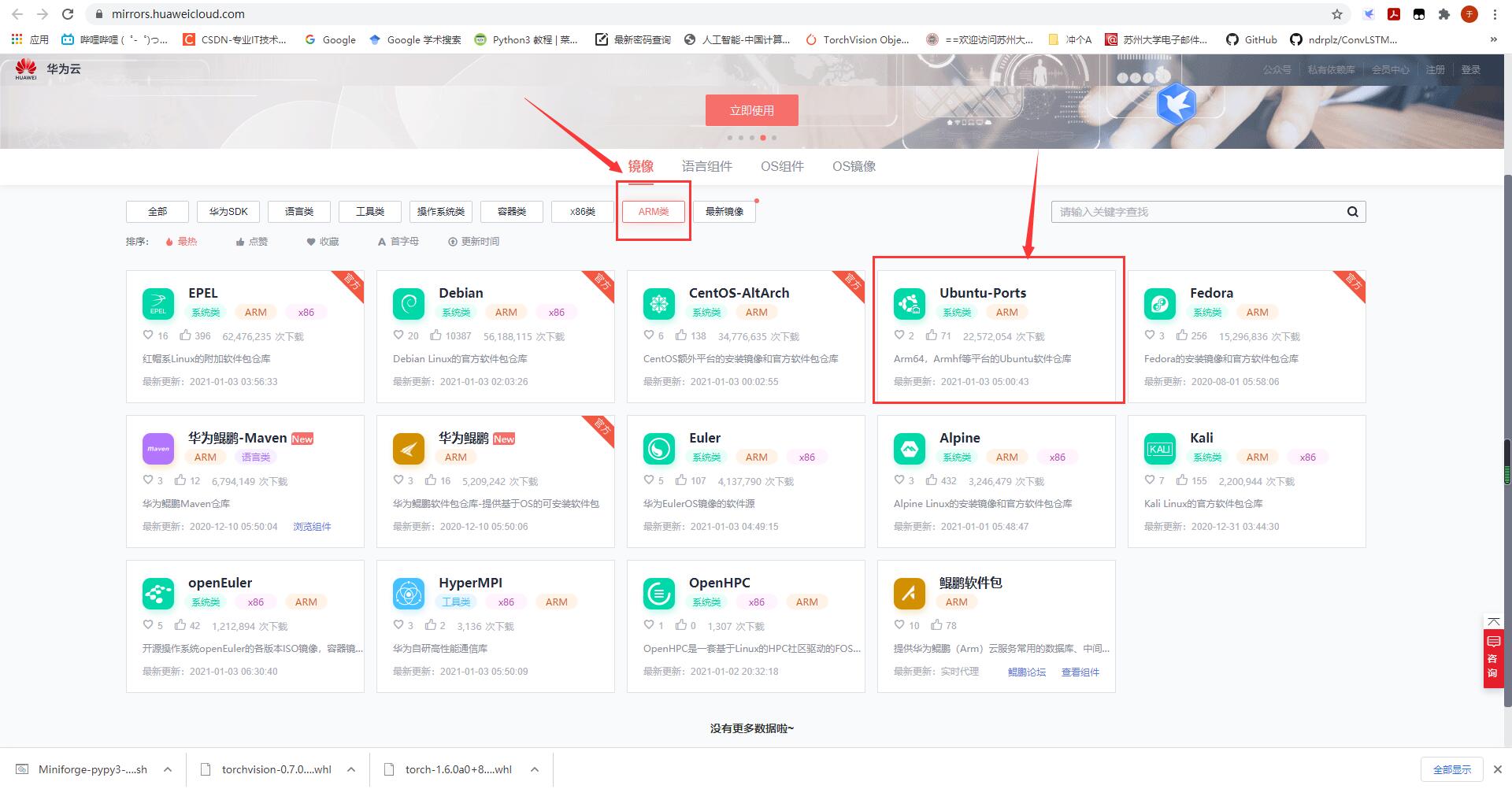Open the 语言组件 tab
This screenshot has width=1512, height=789.
tap(706, 166)
